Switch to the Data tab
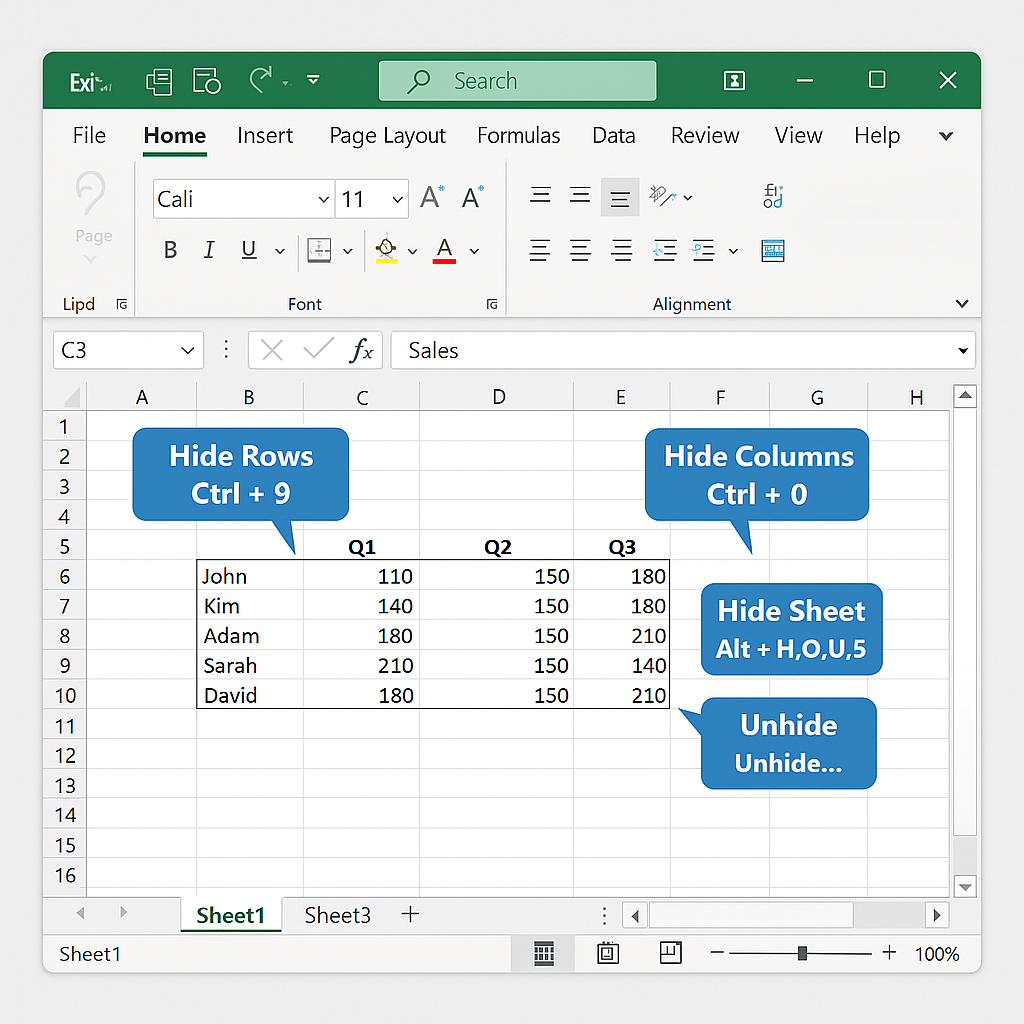Image resolution: width=1024 pixels, height=1024 pixels. tap(613, 135)
